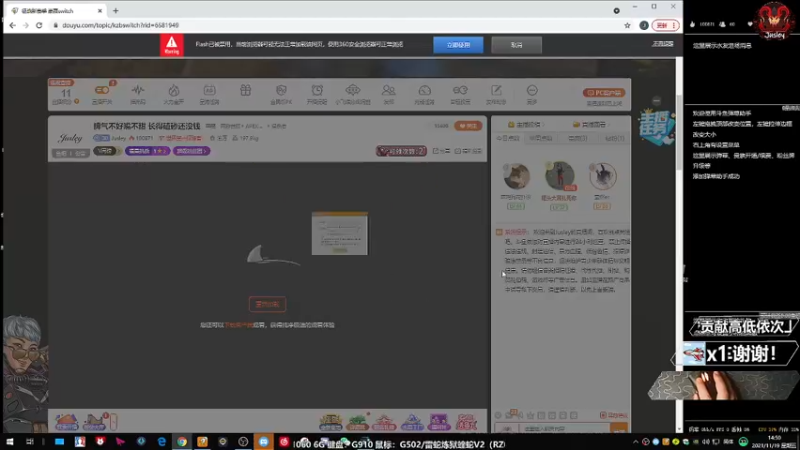Click the red Flash warning icon

click(172, 45)
